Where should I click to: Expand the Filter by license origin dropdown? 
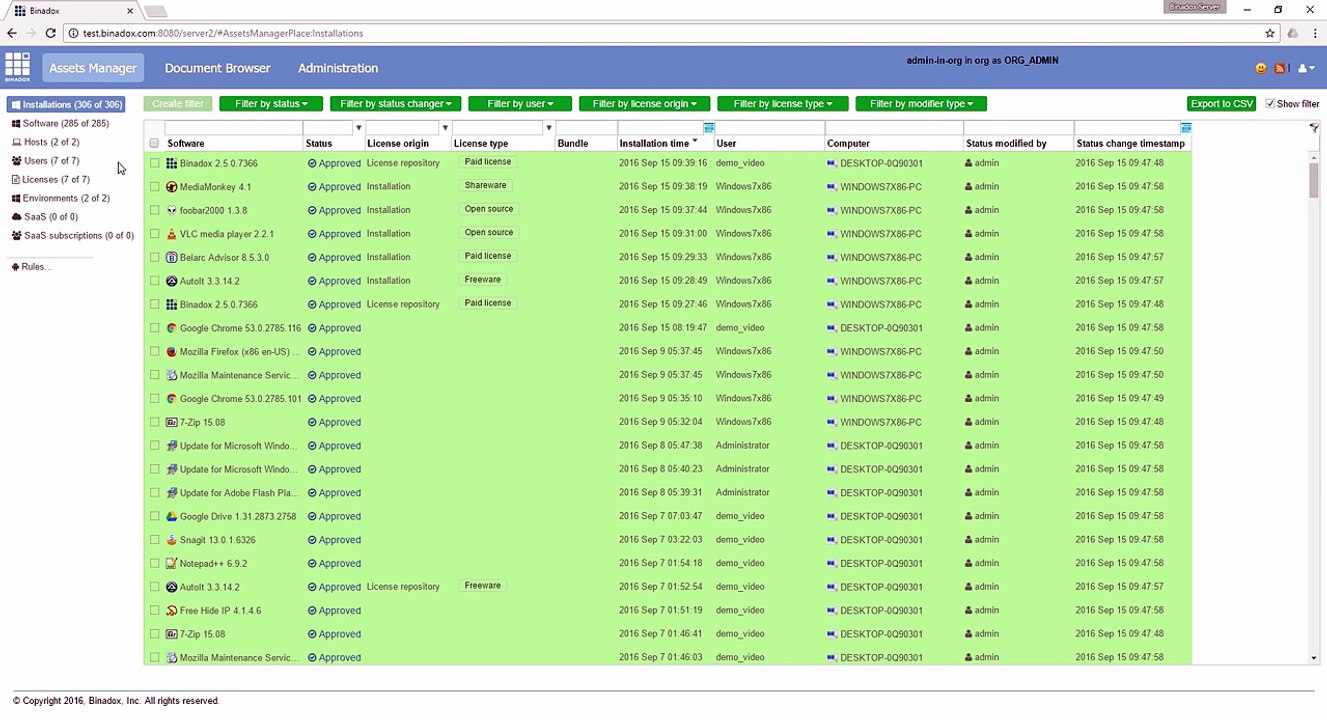click(x=644, y=104)
